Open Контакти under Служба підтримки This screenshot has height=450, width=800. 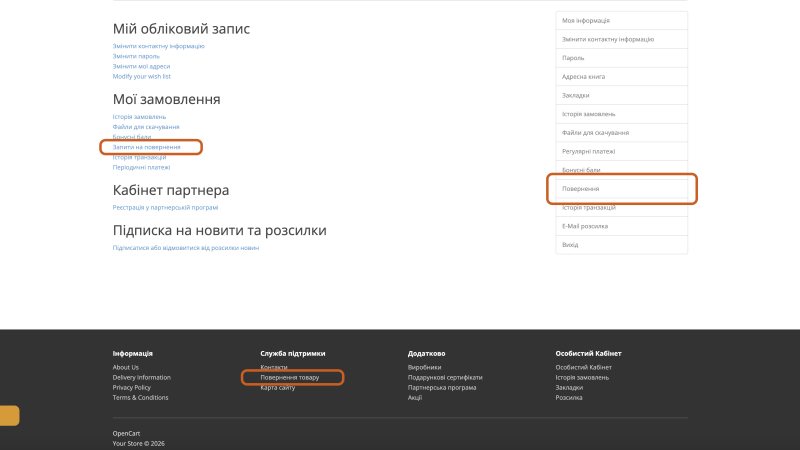[274, 367]
